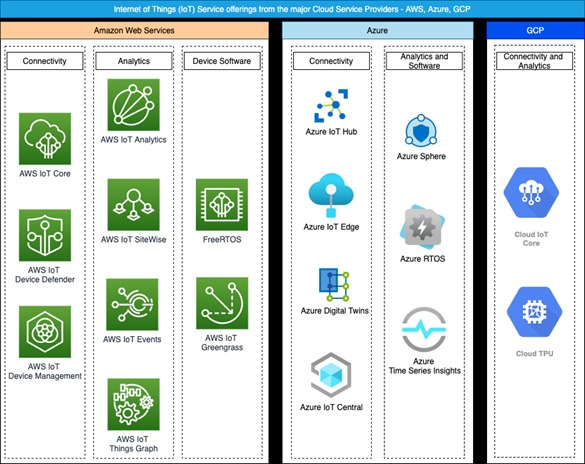Image resolution: width=585 pixels, height=464 pixels.
Task: Select the AWS IoT SiteWise icon
Action: tap(134, 204)
